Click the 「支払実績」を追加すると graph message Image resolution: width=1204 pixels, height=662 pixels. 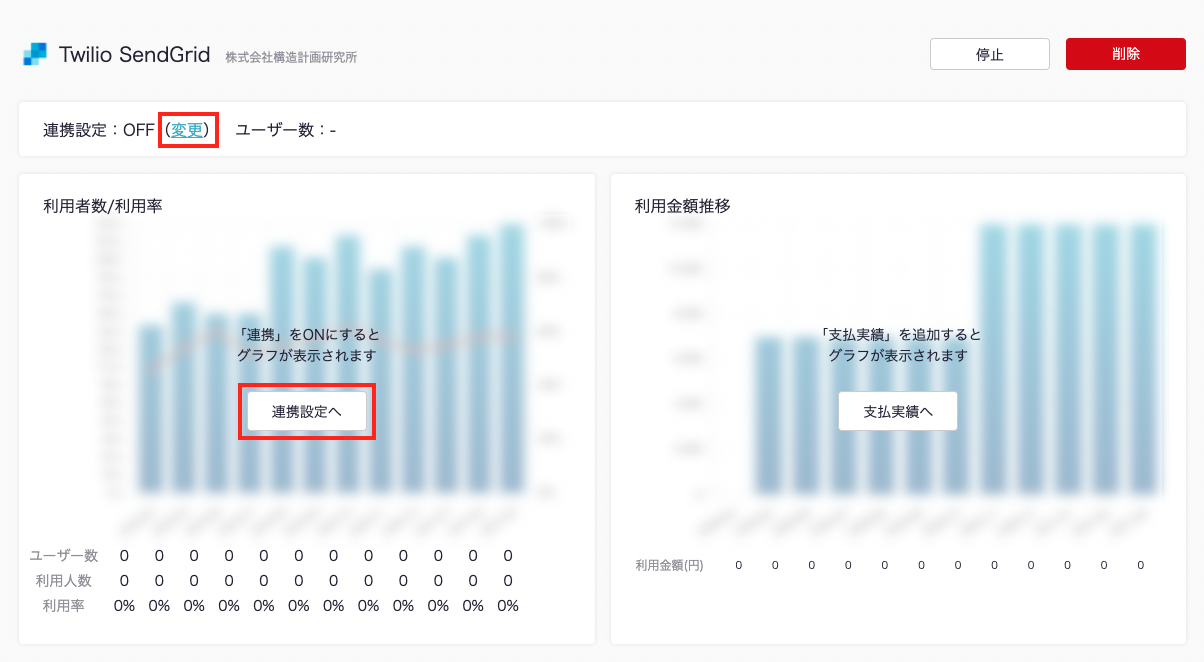(898, 334)
